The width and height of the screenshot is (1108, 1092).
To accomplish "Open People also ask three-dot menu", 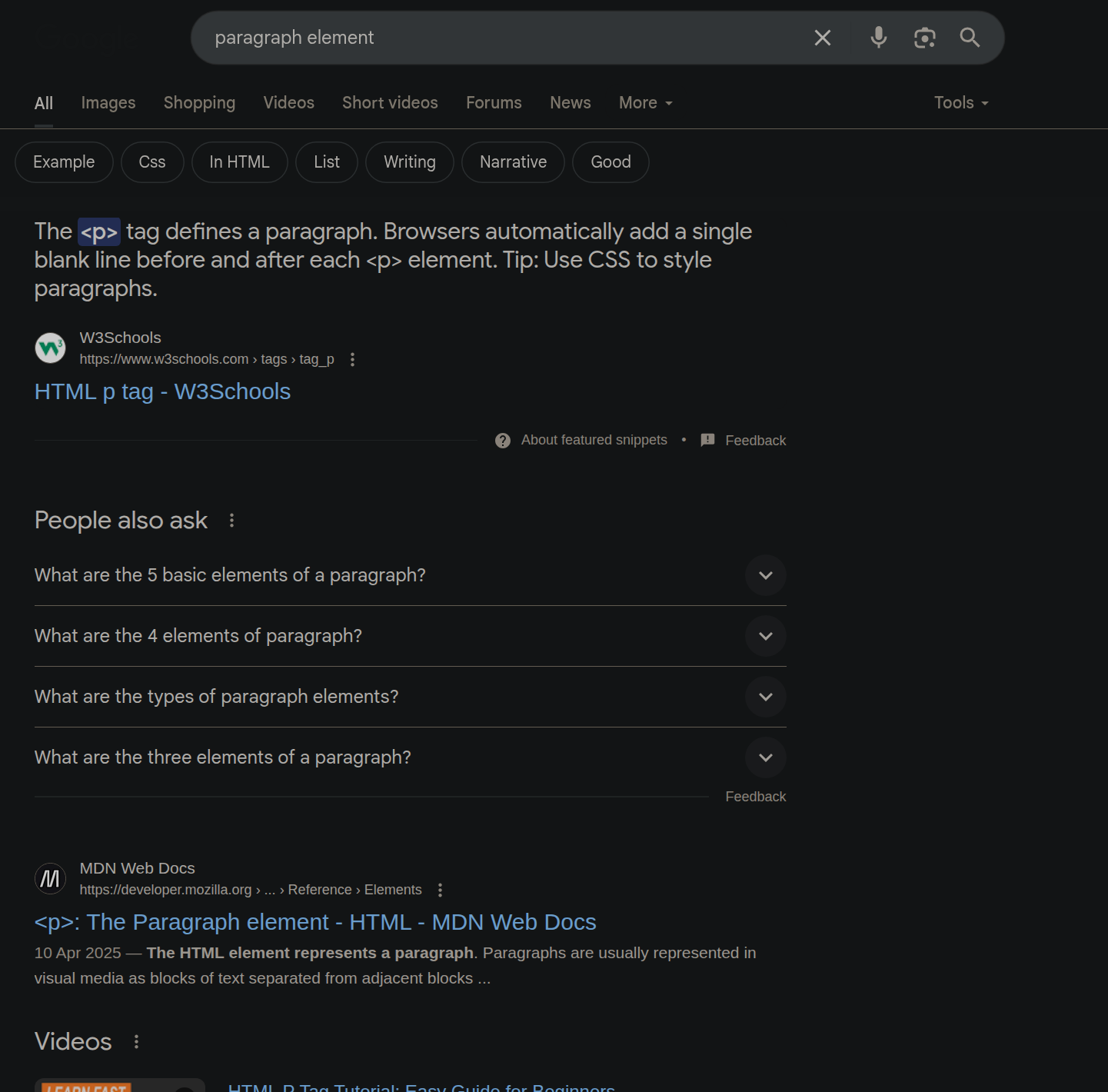I will 231,521.
